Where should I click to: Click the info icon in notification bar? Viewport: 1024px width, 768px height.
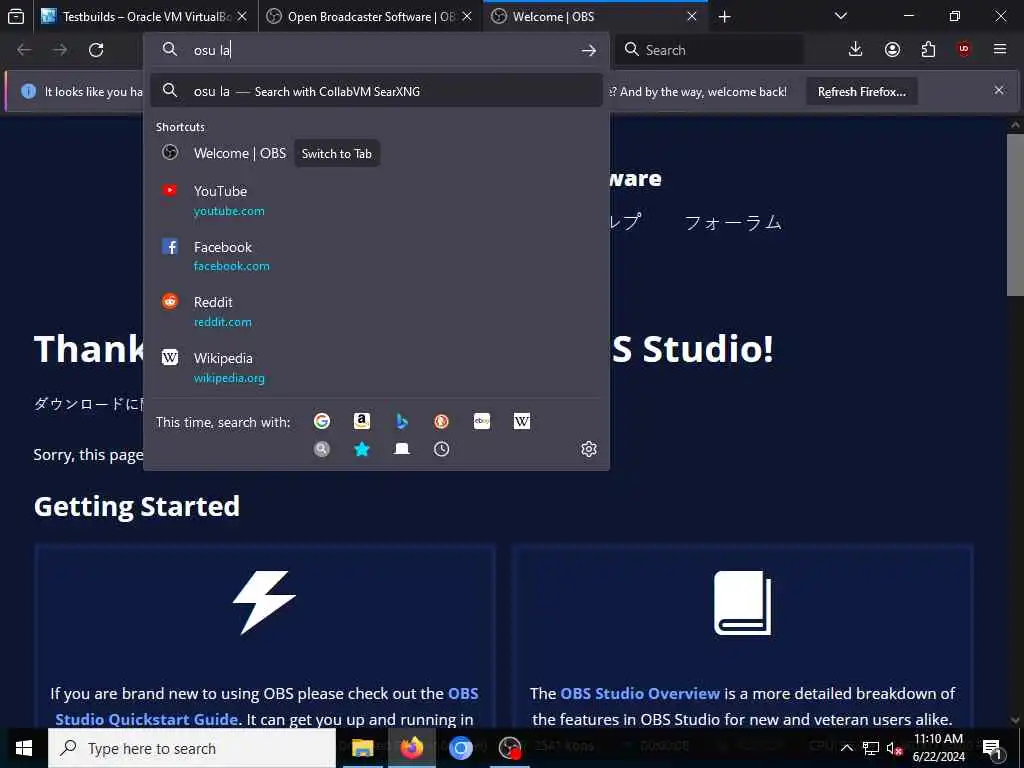[28, 91]
